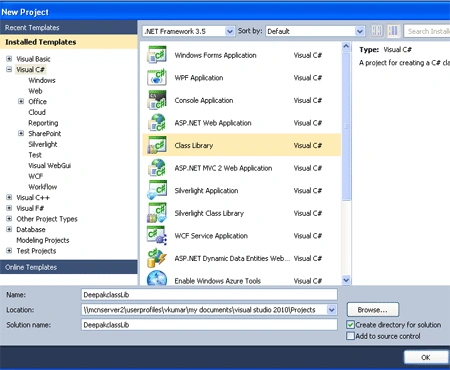Screen dimensions: 450x370
Task: Click the Solution name input field
Action: [x=209, y=325]
